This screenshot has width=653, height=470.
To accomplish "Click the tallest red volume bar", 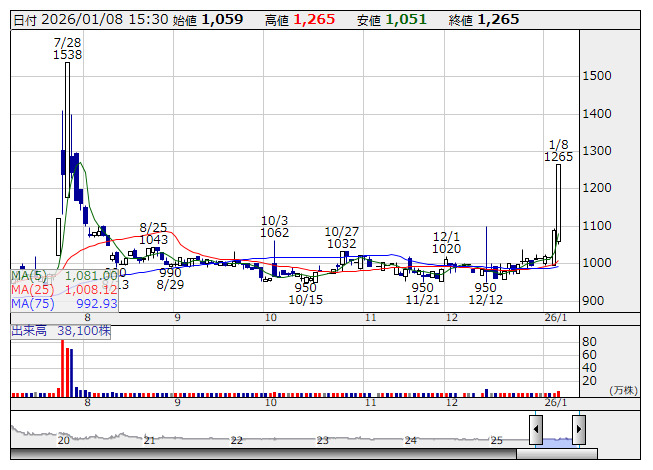I will [63, 368].
